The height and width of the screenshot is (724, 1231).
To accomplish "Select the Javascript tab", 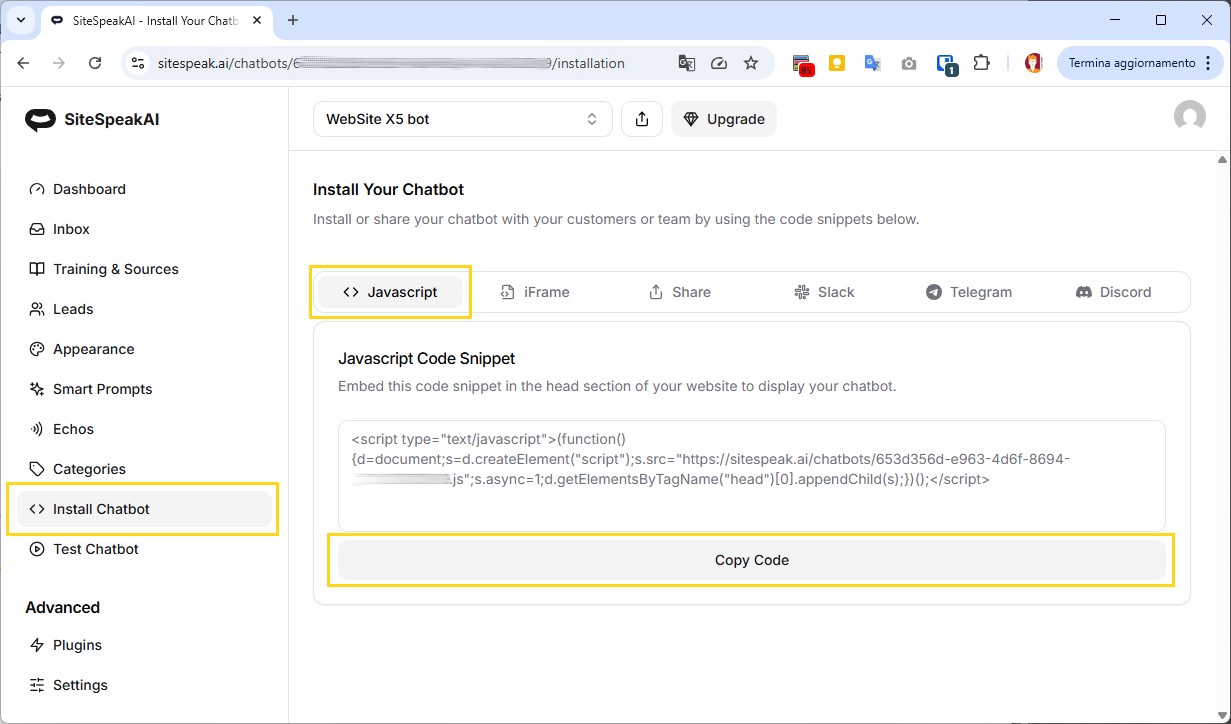I will tap(390, 292).
